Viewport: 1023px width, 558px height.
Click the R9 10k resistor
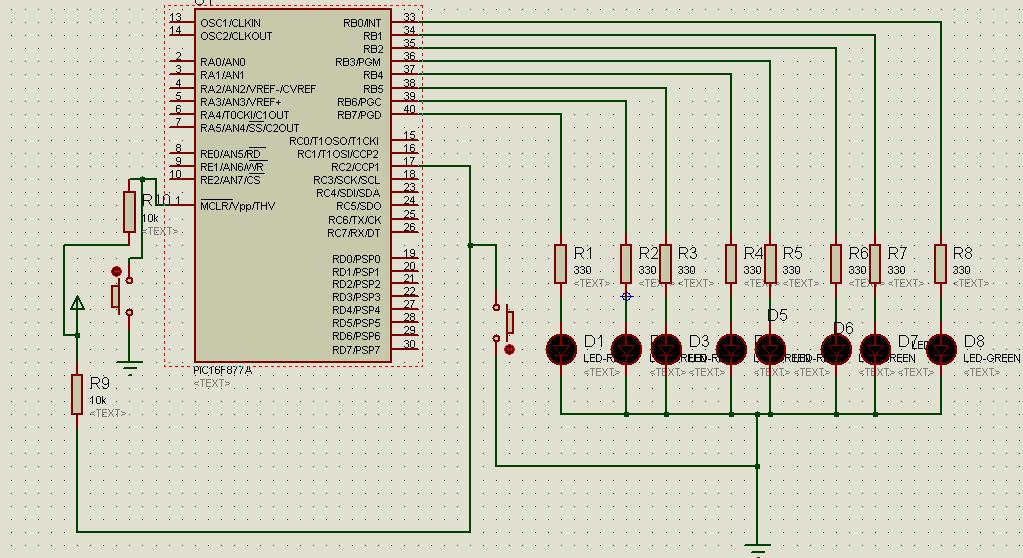(77, 393)
